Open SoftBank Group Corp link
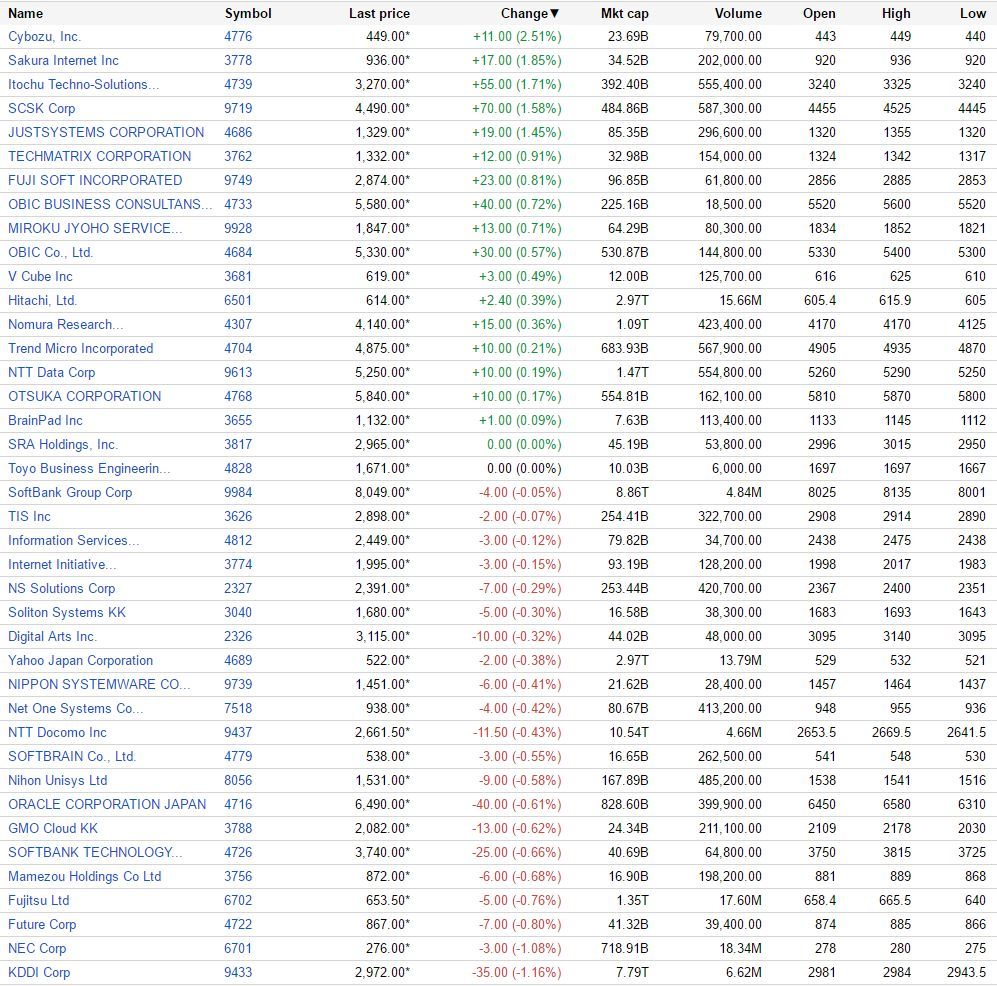Image resolution: width=997 pixels, height=986 pixels. tap(70, 493)
